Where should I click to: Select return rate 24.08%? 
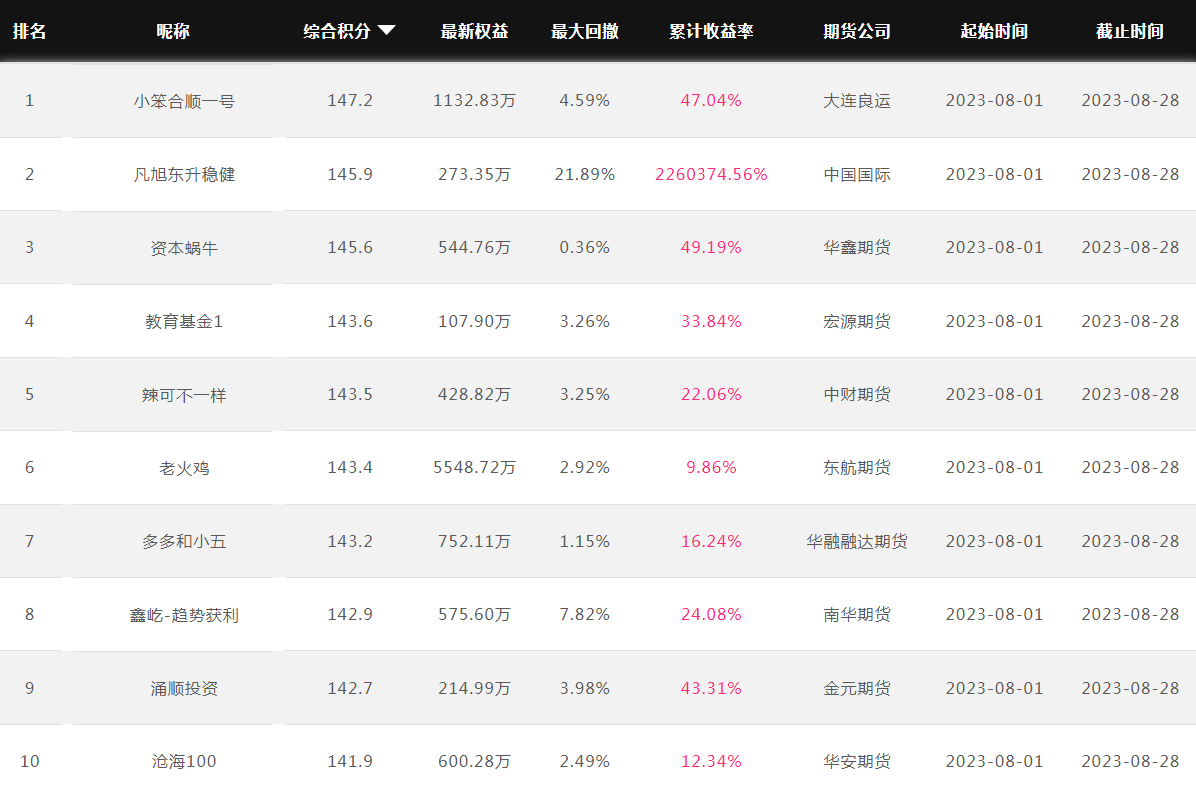point(711,615)
